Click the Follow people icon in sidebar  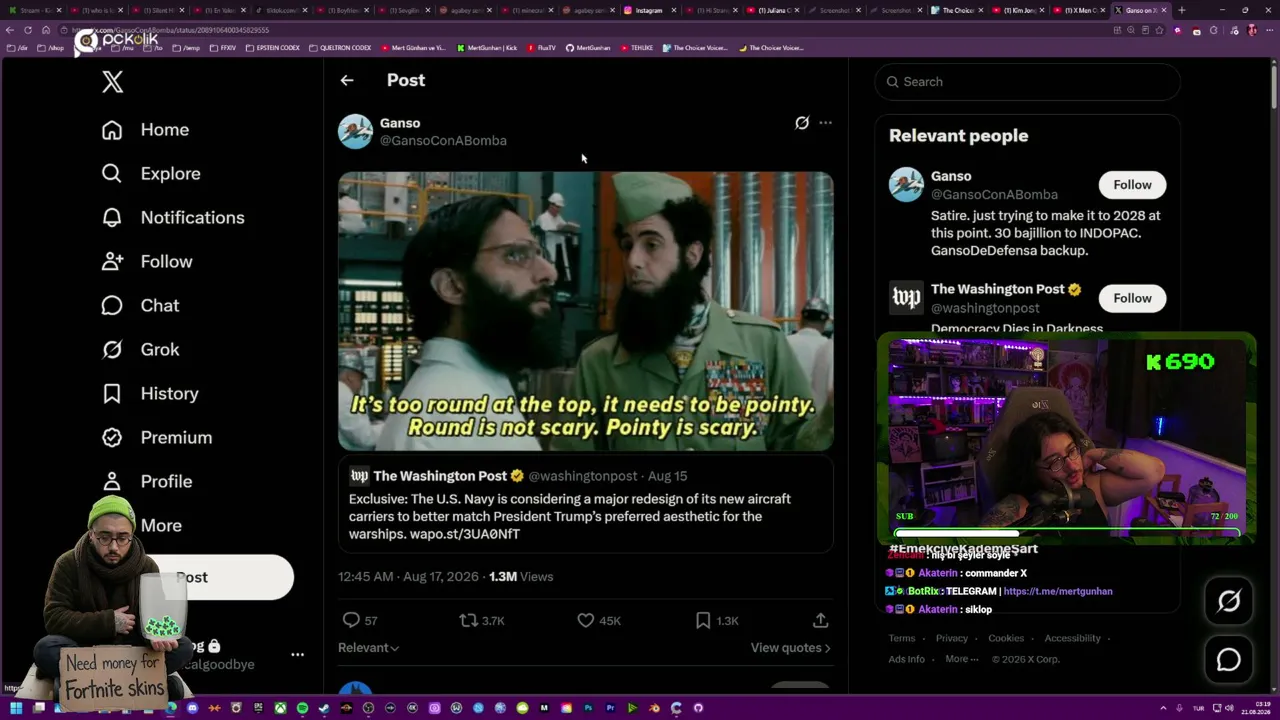[112, 262]
